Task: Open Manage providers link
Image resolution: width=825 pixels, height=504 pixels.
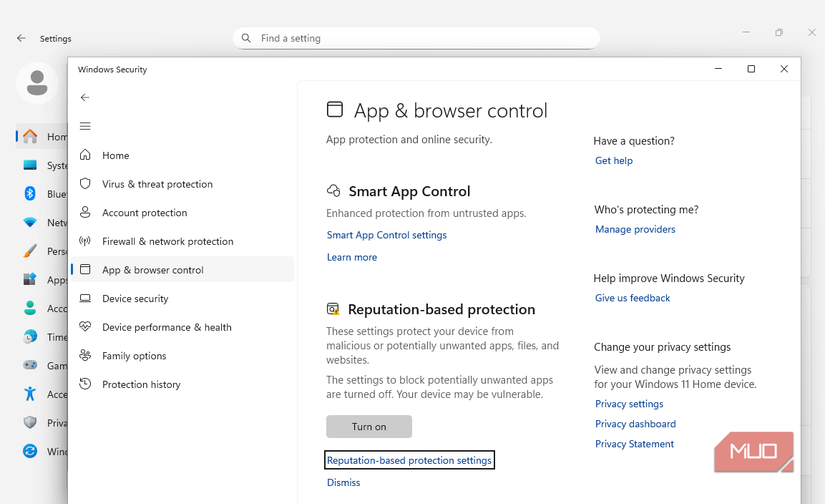Action: [x=635, y=229]
